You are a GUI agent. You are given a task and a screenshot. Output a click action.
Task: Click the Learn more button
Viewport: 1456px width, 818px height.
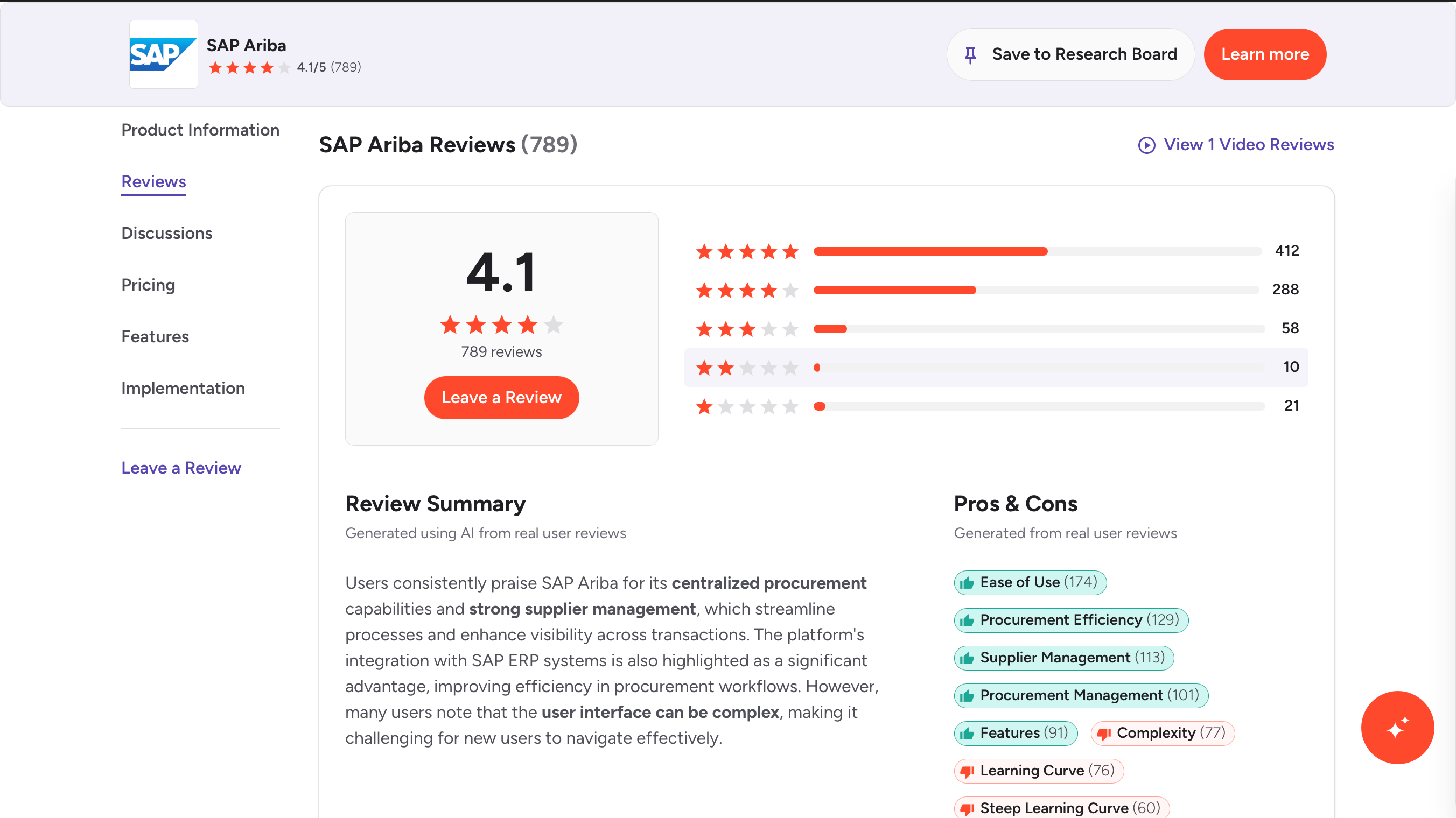point(1264,54)
